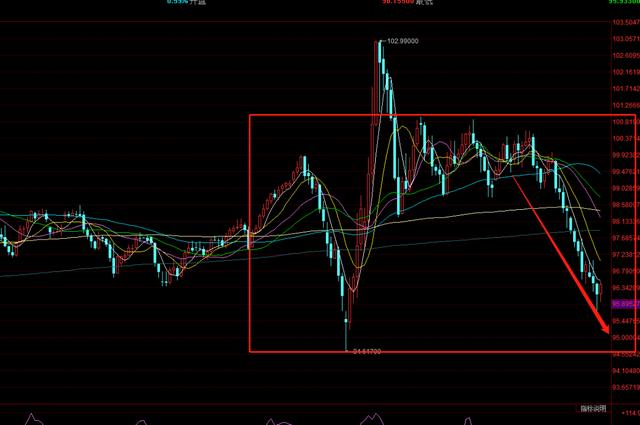Click the 95.00 price axis label

click(626, 338)
